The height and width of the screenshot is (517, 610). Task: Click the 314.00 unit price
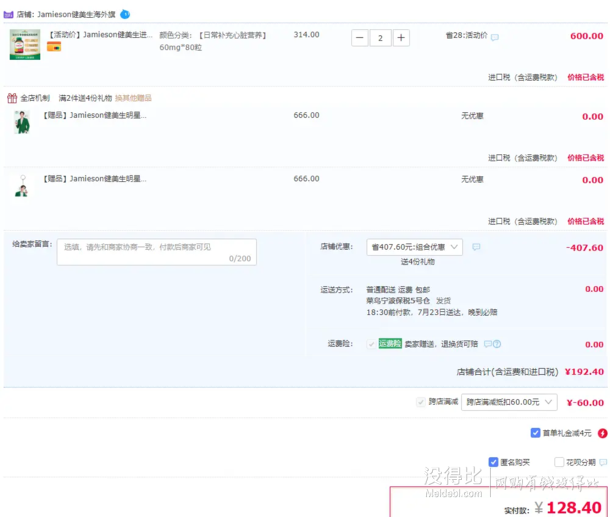306,35
